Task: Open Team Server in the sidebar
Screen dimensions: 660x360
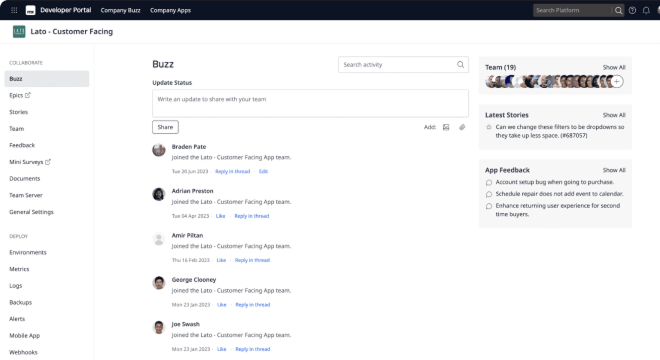Action: [26, 195]
